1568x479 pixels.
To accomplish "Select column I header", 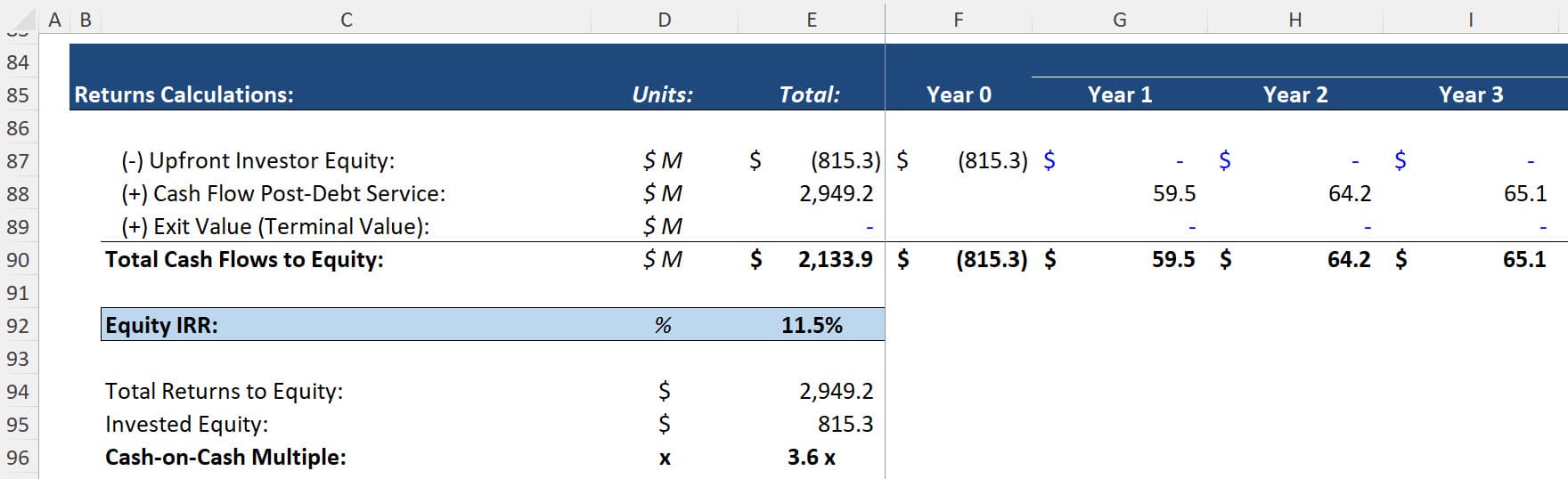I will [x=1471, y=20].
